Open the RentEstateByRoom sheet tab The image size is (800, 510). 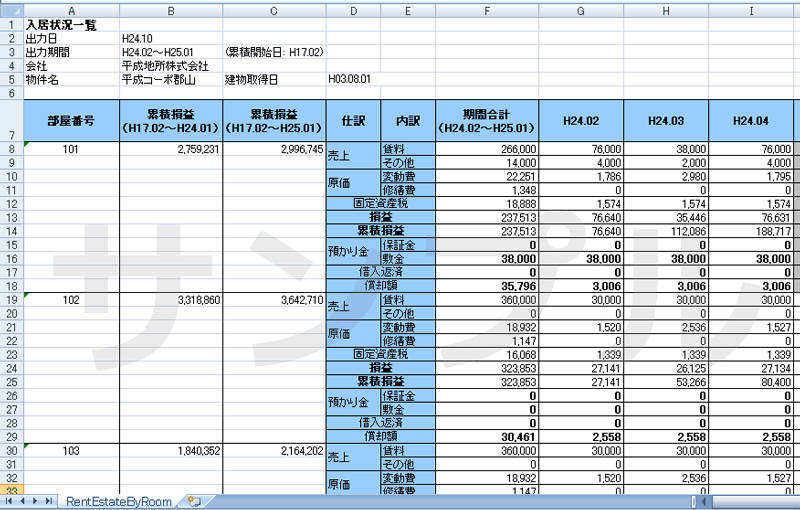(118, 501)
